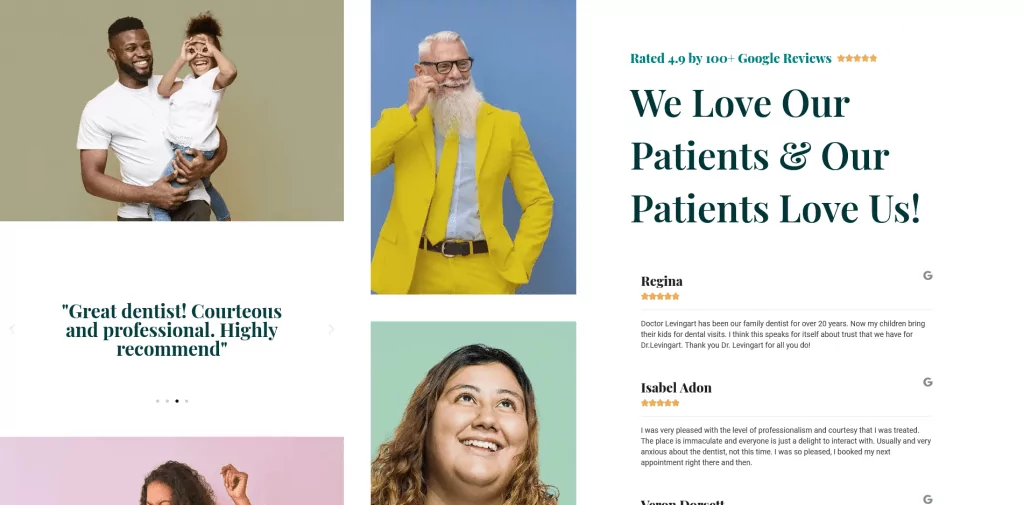Click the five-star rating under Regina
Viewport: 1024px width, 505px height.
click(x=660, y=297)
